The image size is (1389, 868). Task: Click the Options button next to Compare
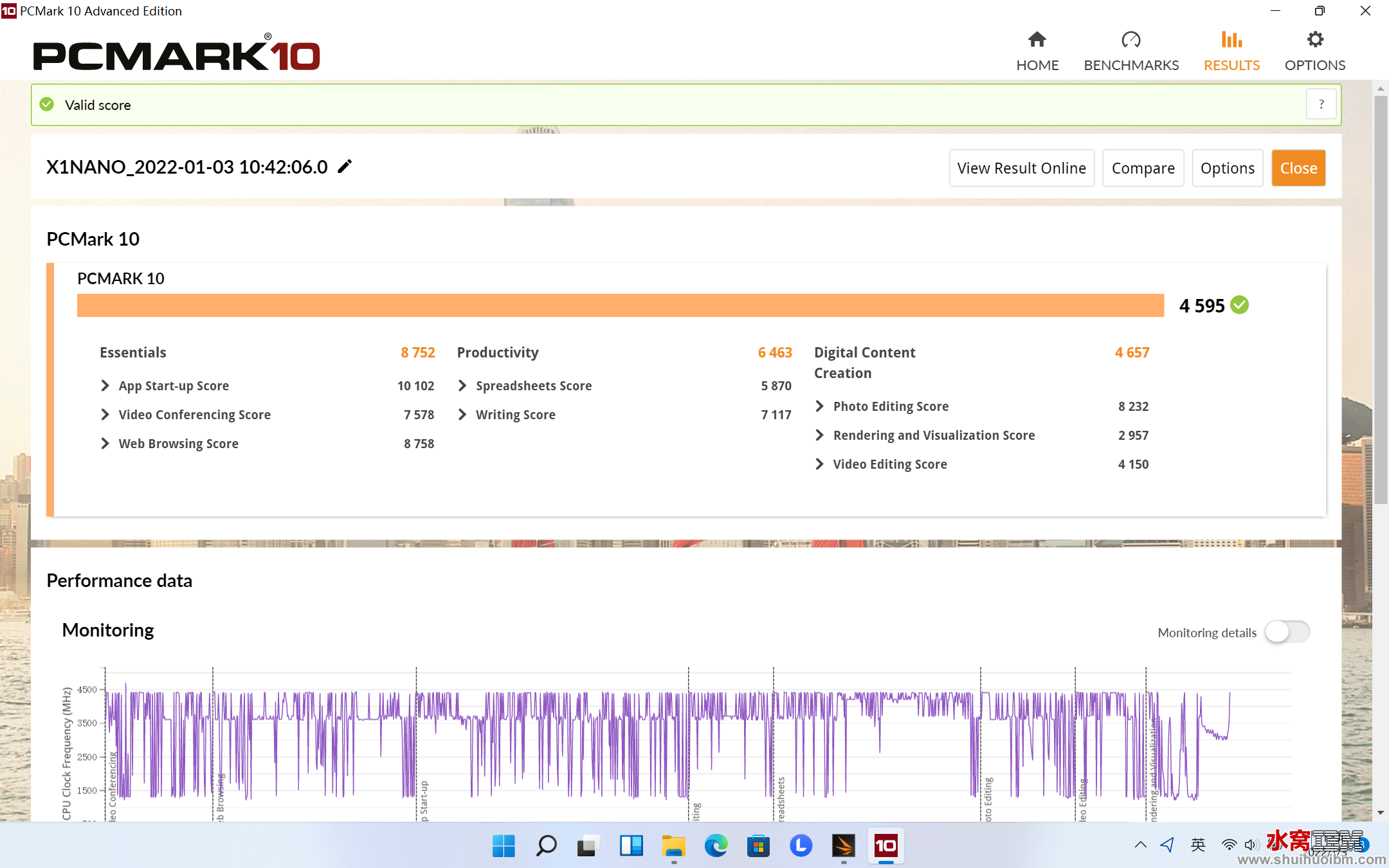click(1227, 168)
